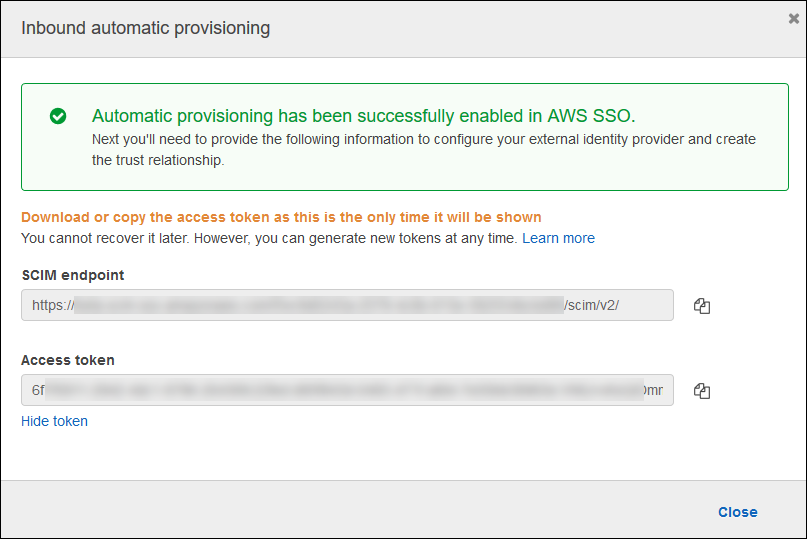Viewport: 807px width, 539px height.
Task: Dismiss dialog with the top-right X
Action: click(x=793, y=18)
